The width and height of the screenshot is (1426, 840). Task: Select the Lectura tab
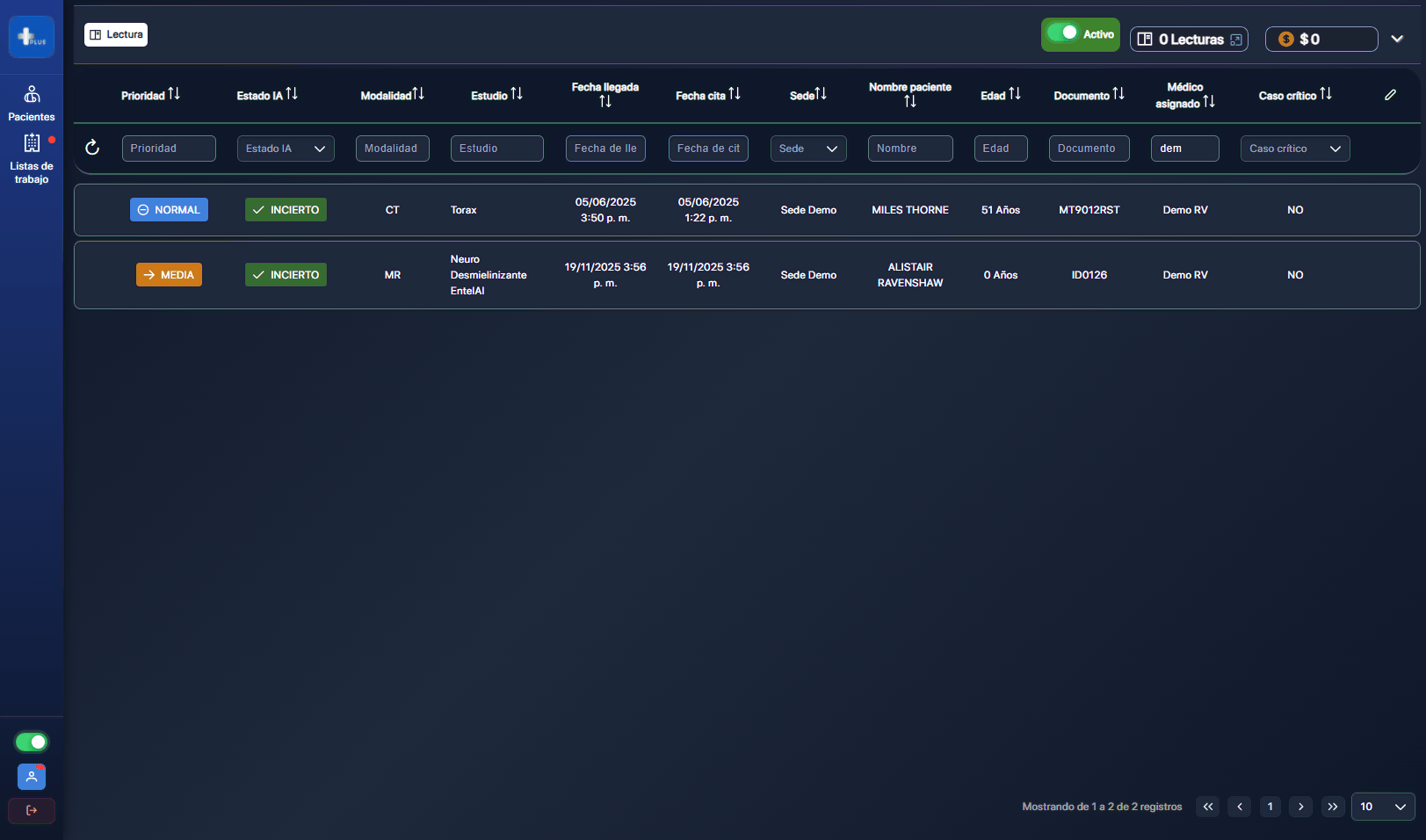coord(116,34)
